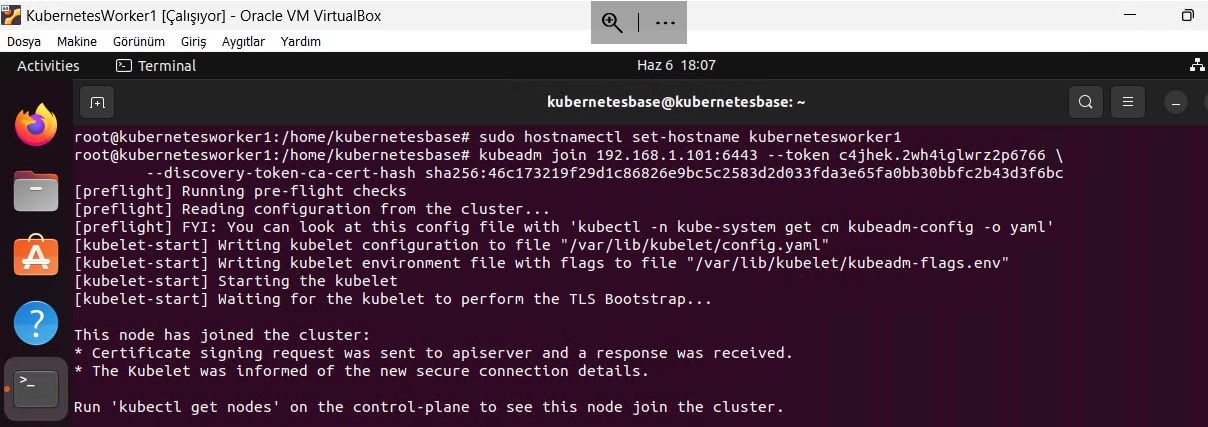
Task: Open the Aygıtlar menu
Action: point(243,42)
